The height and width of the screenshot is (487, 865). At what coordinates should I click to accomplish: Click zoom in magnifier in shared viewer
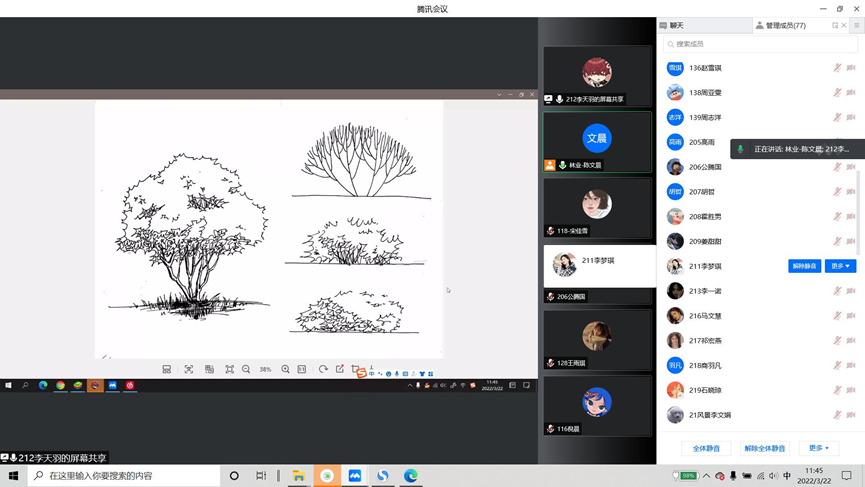[285, 369]
